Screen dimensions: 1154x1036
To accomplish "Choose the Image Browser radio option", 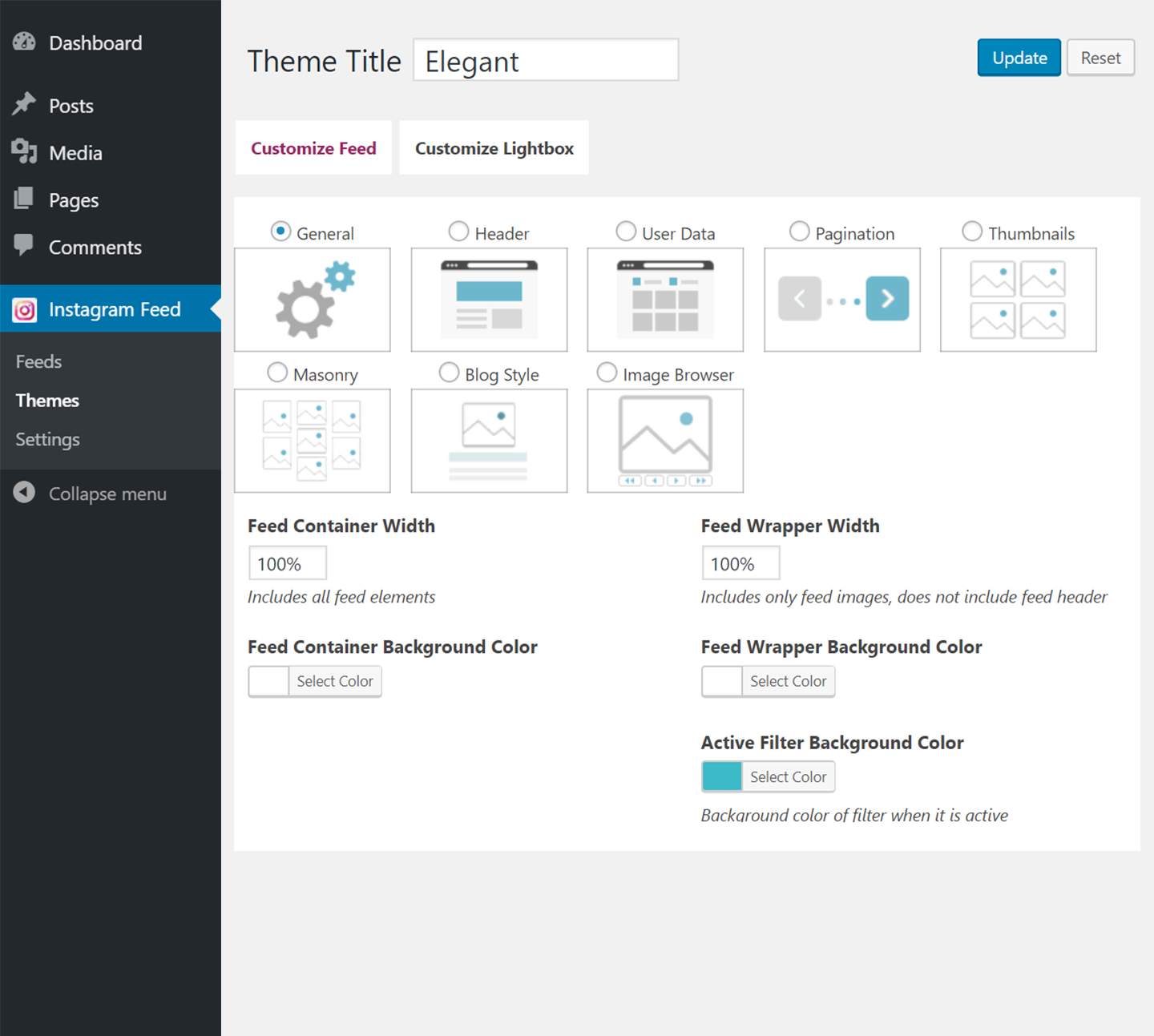I will click(x=607, y=373).
